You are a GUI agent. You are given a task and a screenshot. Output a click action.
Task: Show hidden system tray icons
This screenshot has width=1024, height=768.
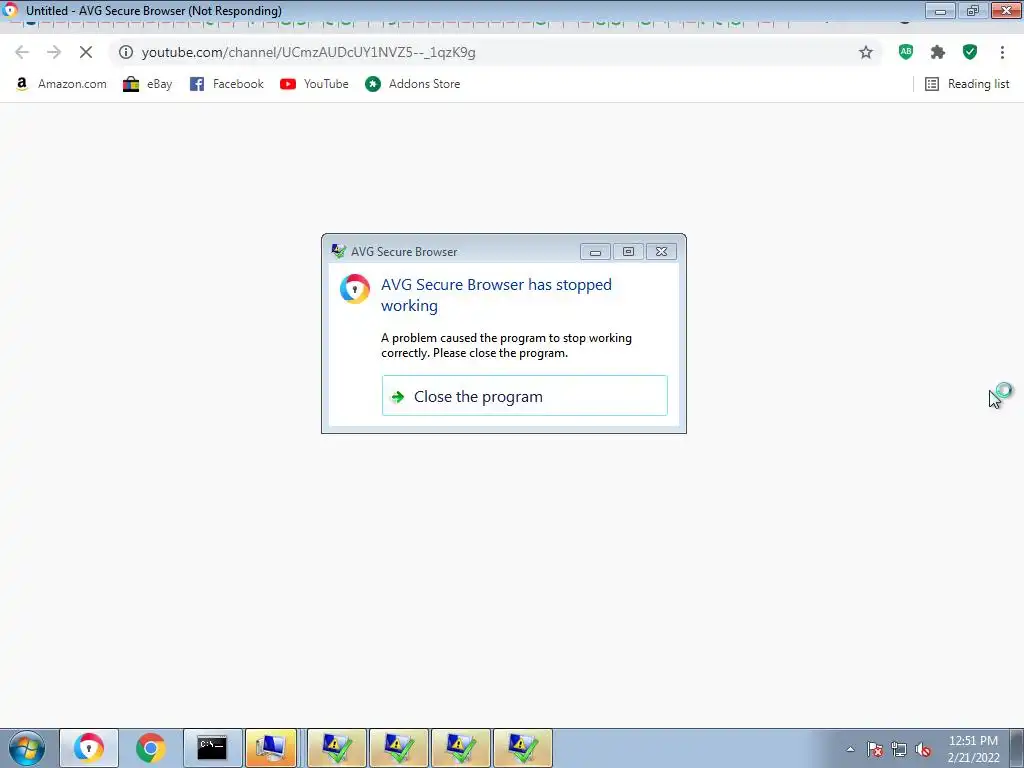pos(850,749)
